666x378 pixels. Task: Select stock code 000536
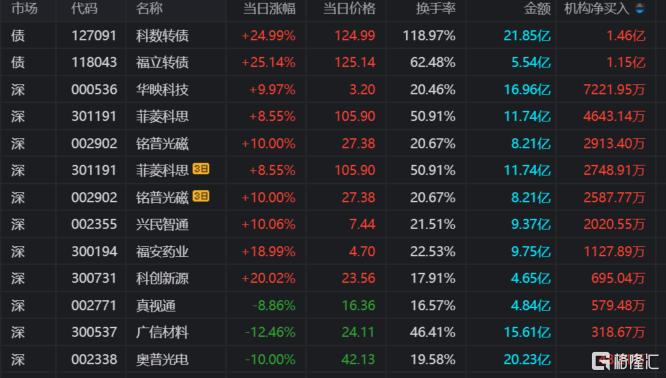click(x=94, y=90)
